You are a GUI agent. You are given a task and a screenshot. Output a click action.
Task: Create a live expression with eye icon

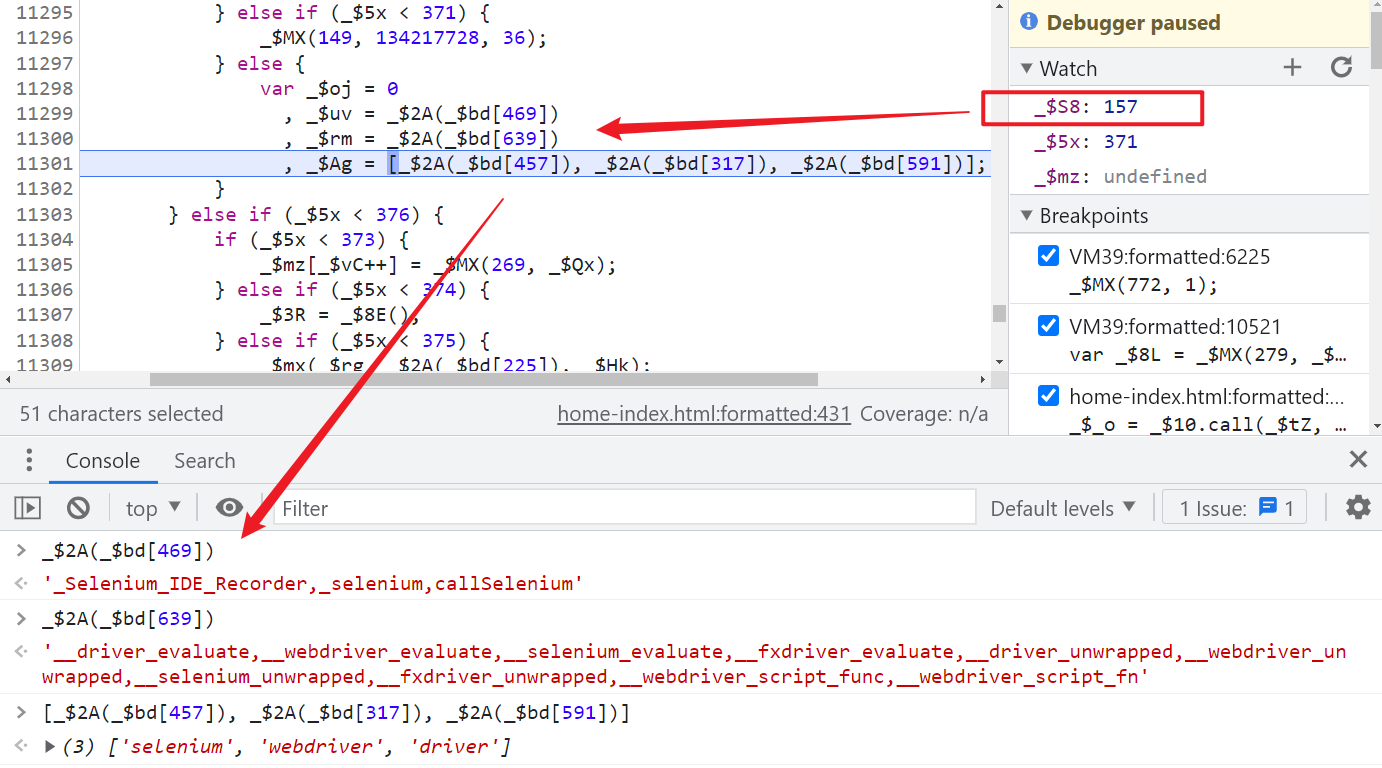229,508
